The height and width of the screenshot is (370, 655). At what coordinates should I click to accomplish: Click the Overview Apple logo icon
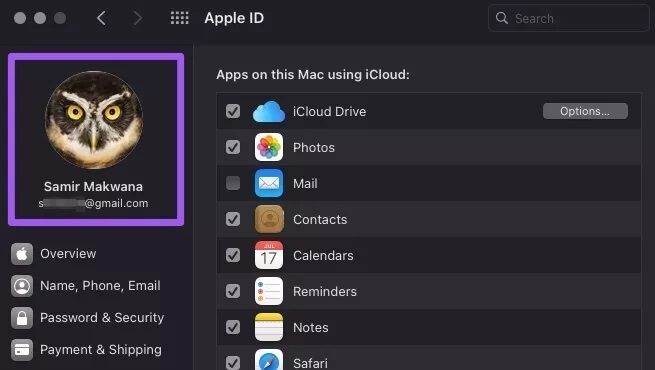pyautogui.click(x=22, y=254)
